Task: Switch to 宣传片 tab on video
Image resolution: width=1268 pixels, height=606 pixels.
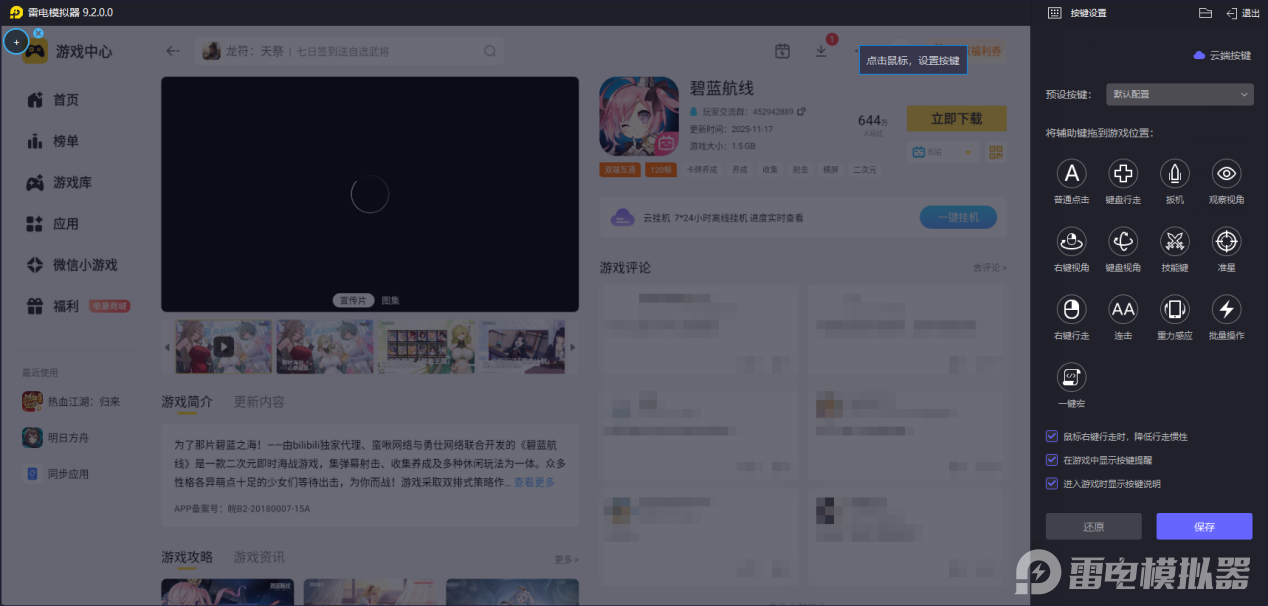Action: pyautogui.click(x=353, y=300)
